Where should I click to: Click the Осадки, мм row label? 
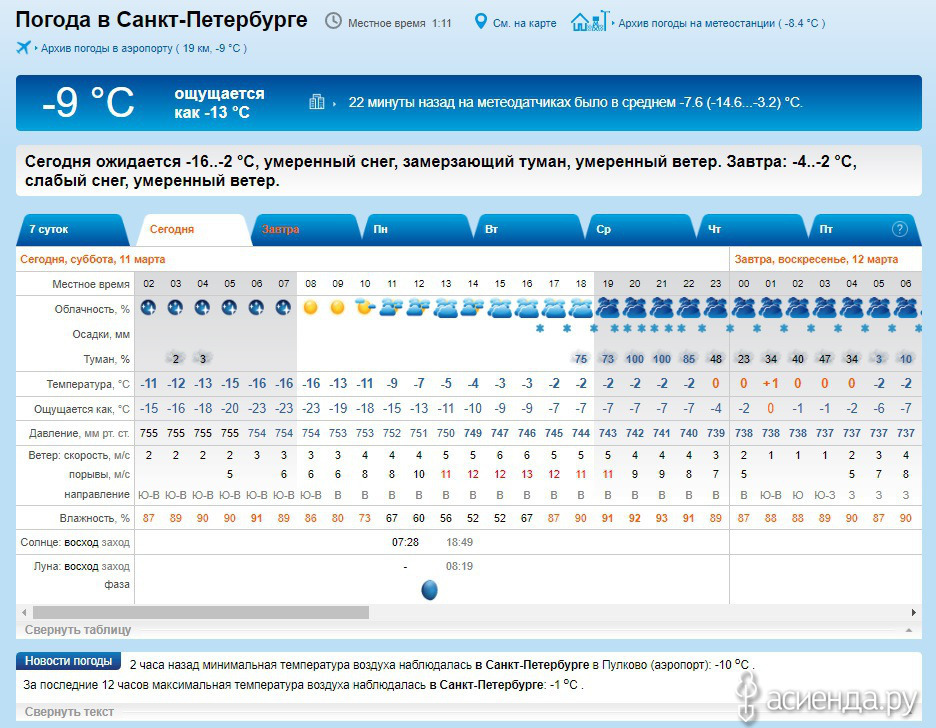click(x=101, y=334)
